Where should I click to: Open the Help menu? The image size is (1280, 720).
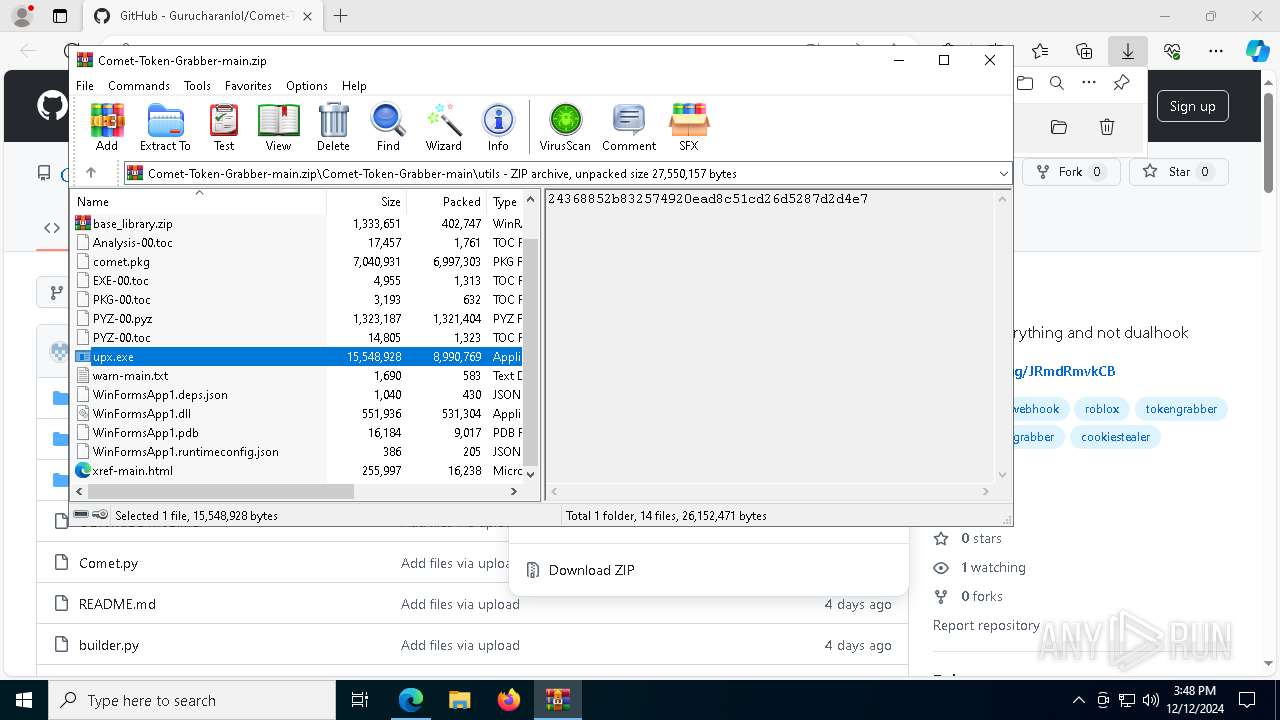[354, 86]
